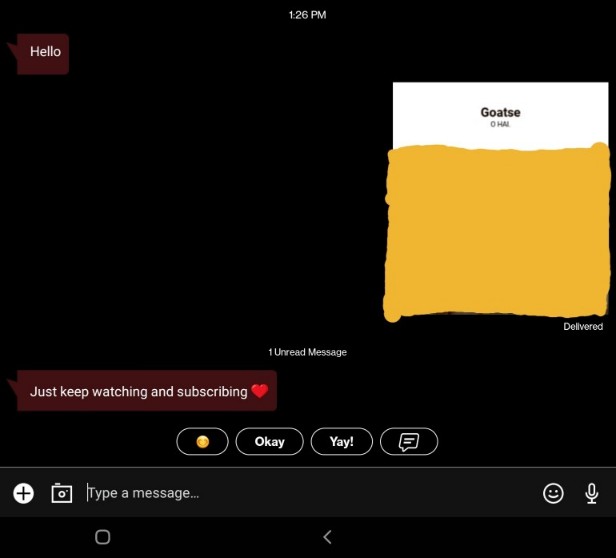Tap the "Delivered" status label

(582, 327)
